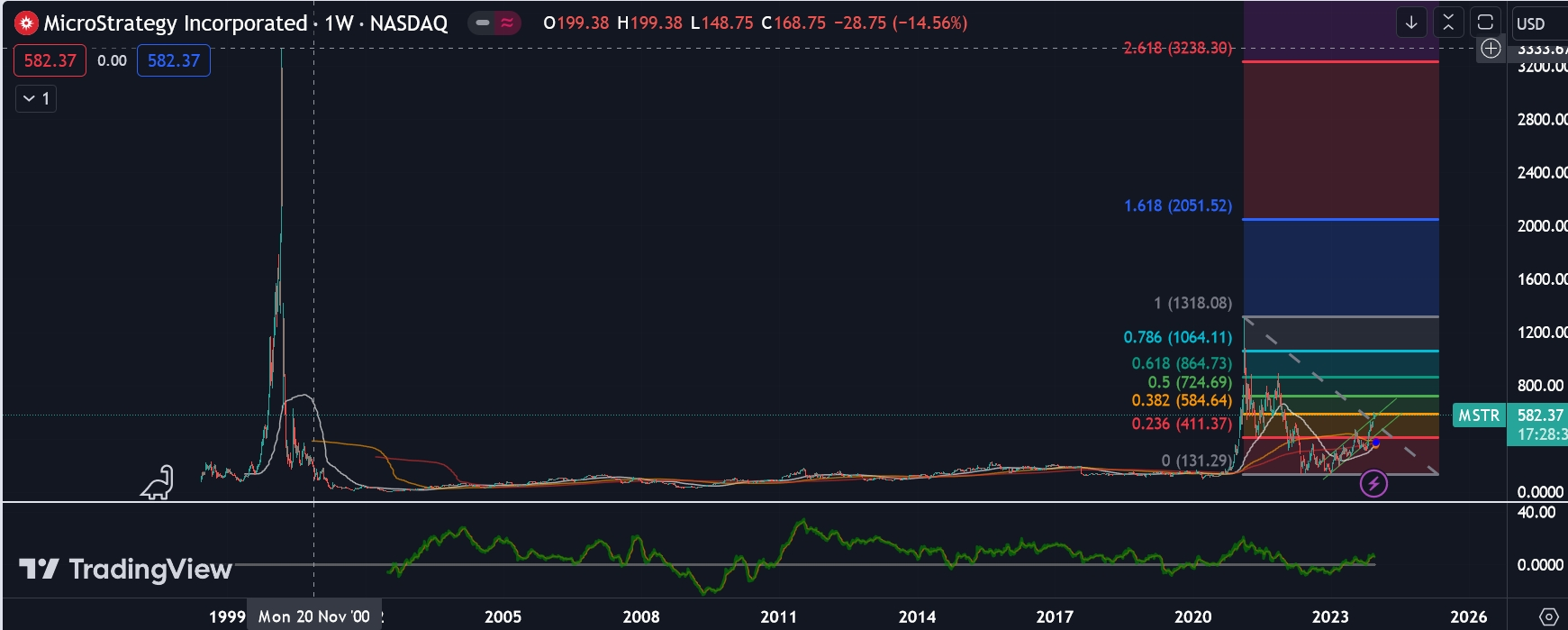Select the 1.618 (2051.52) Fibonacci label
Viewport: 1568px width, 630px height.
tap(1178, 205)
